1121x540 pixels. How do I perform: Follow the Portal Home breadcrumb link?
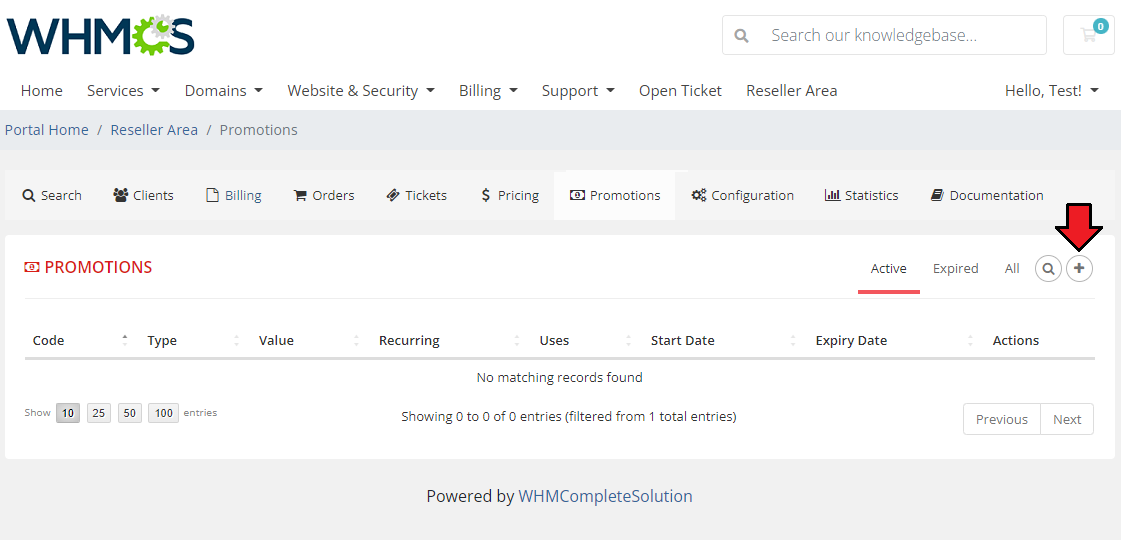click(46, 130)
